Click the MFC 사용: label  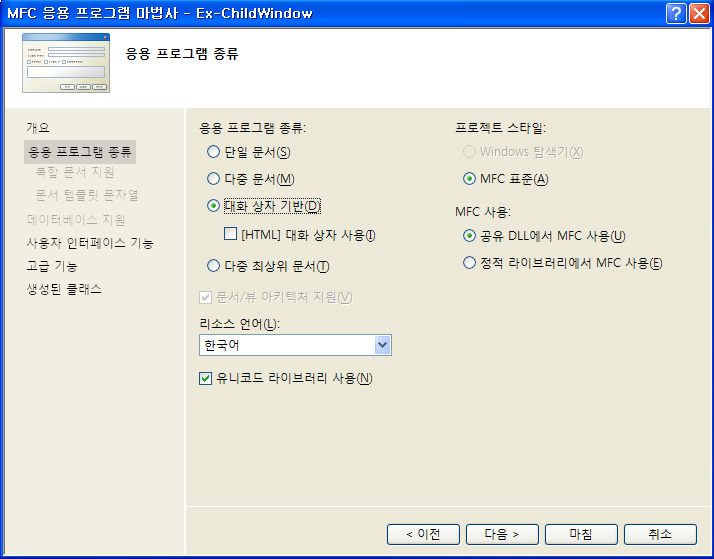483,212
